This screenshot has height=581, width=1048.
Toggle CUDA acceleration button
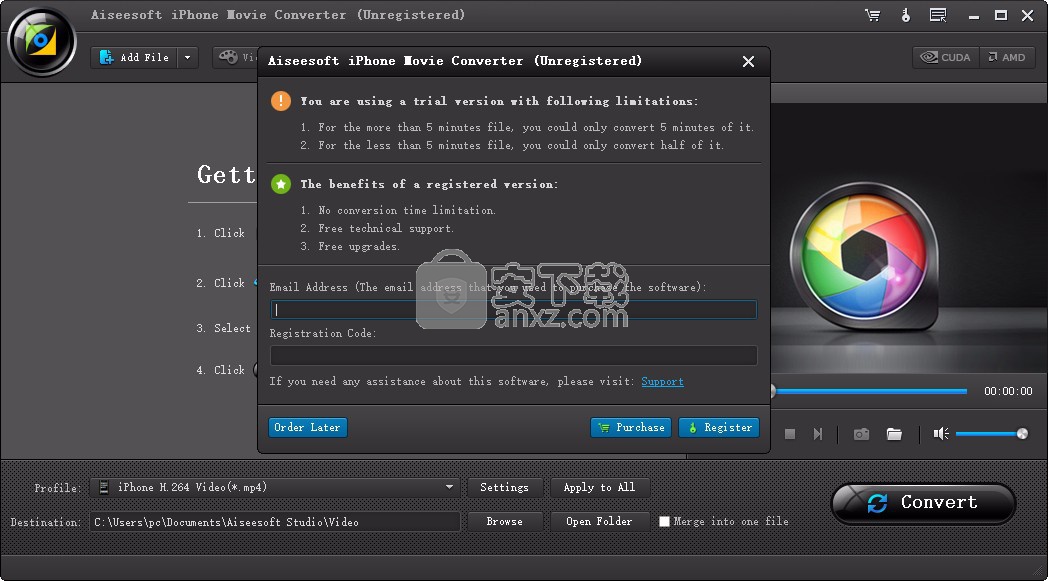946,57
